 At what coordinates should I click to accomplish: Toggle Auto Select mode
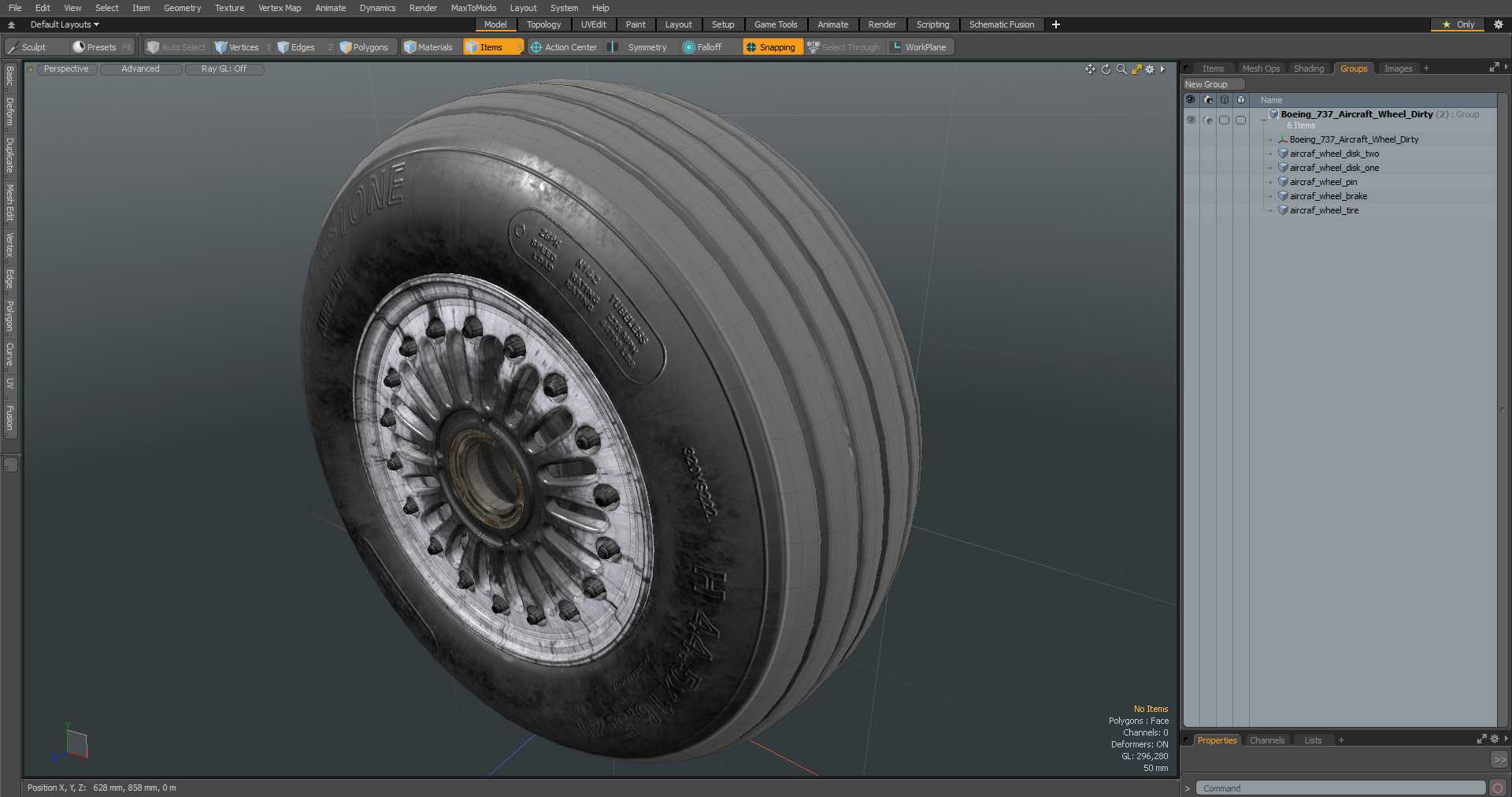[176, 47]
